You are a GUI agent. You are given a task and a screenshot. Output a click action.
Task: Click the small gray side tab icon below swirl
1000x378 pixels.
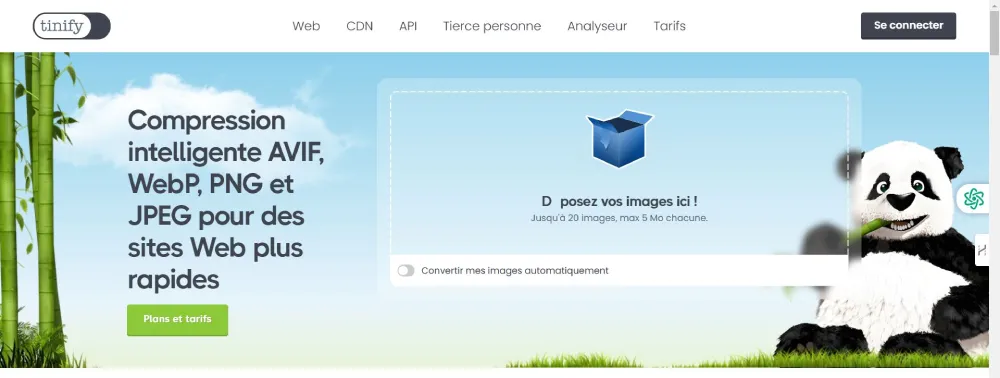[x=982, y=250]
